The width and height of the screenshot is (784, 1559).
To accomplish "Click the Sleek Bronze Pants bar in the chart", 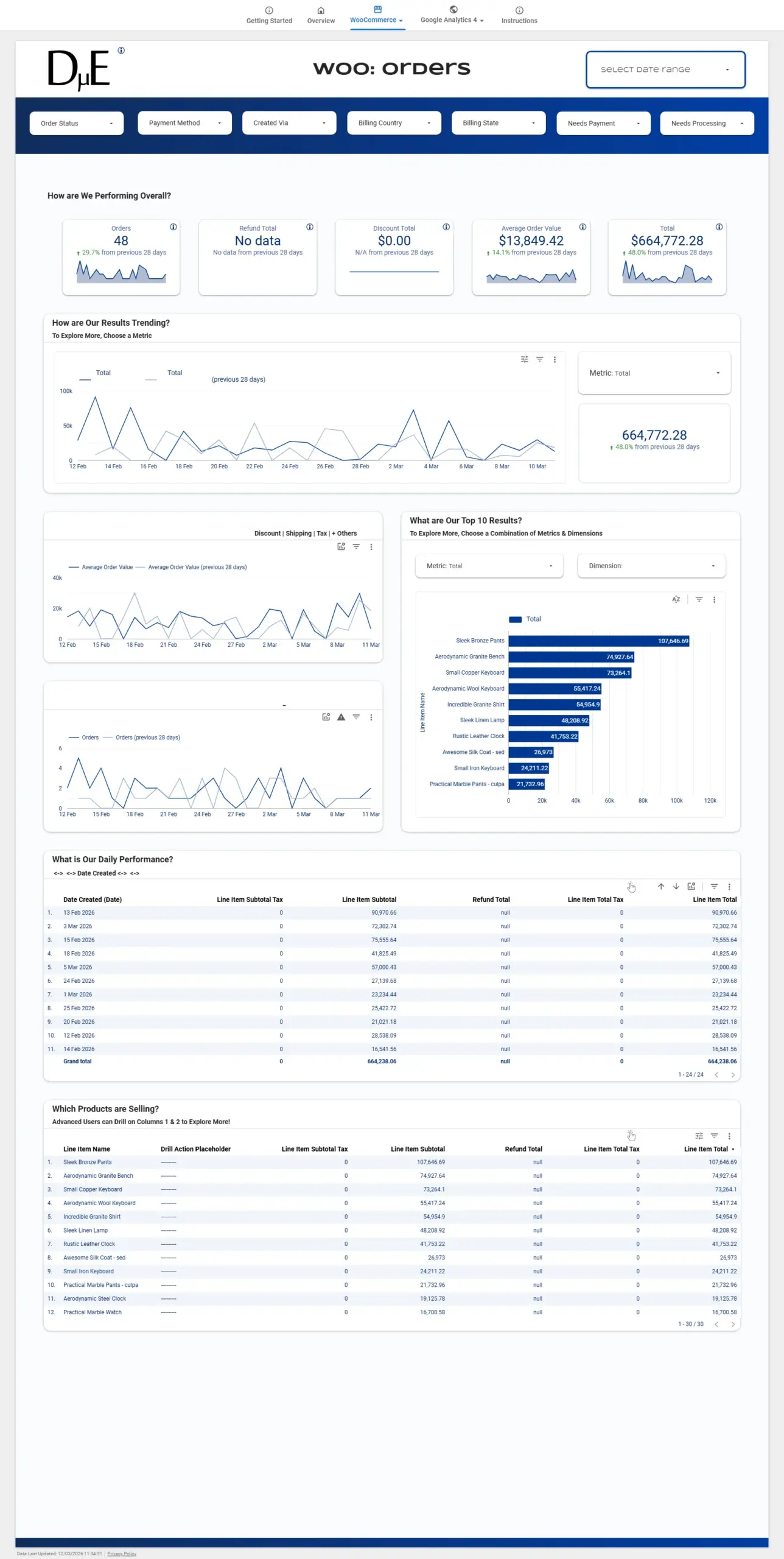I will tap(598, 641).
